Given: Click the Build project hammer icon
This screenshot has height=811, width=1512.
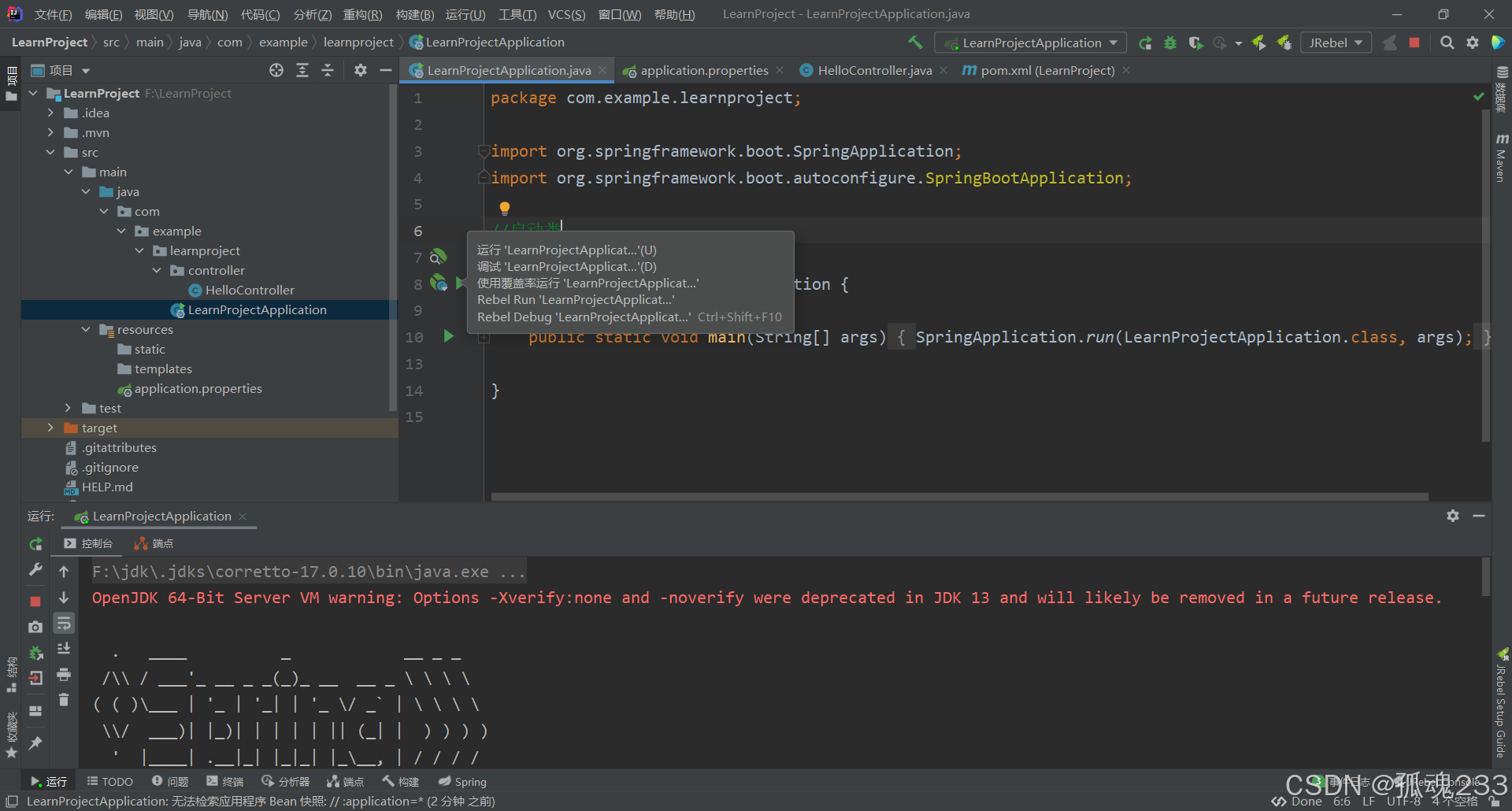Looking at the screenshot, I should click(x=915, y=43).
